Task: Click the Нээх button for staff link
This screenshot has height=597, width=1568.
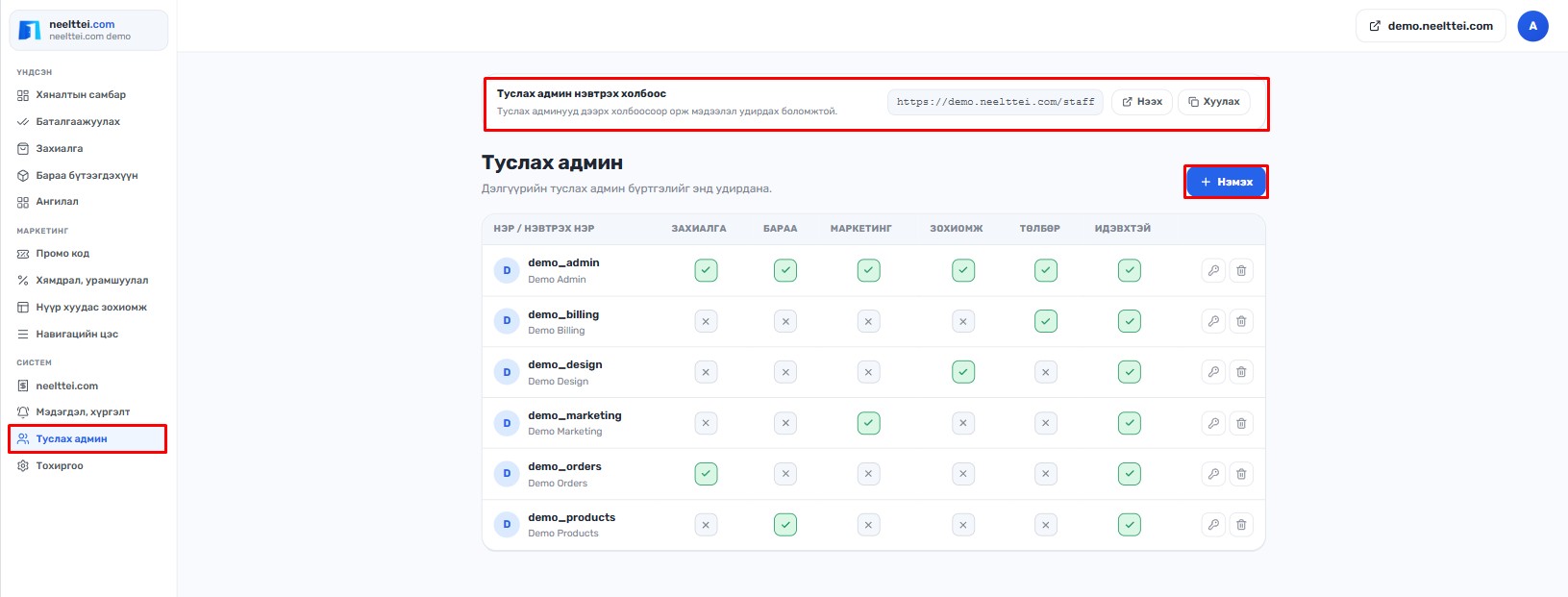Action: coord(1142,102)
